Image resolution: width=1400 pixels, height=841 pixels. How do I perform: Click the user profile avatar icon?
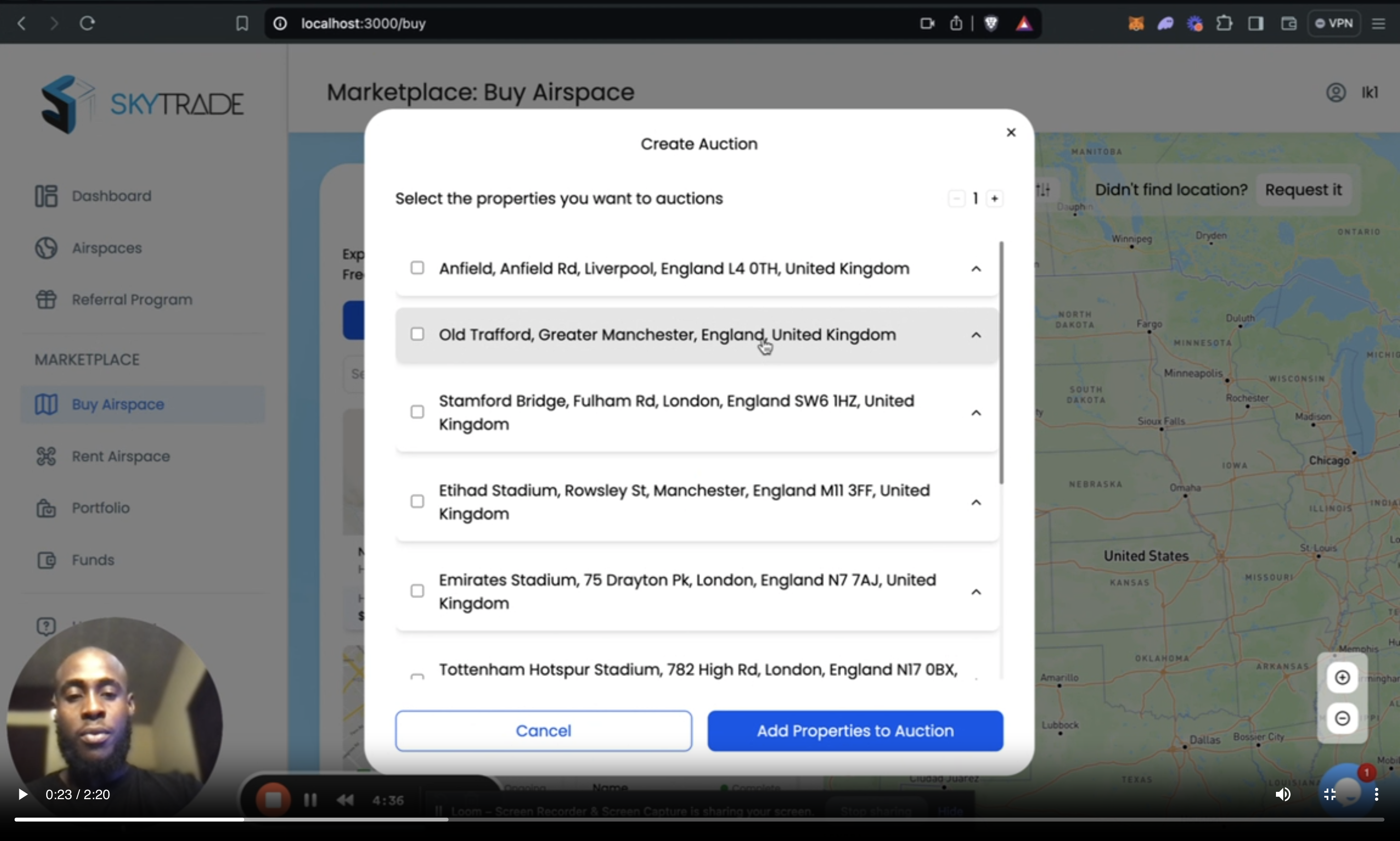click(1336, 92)
